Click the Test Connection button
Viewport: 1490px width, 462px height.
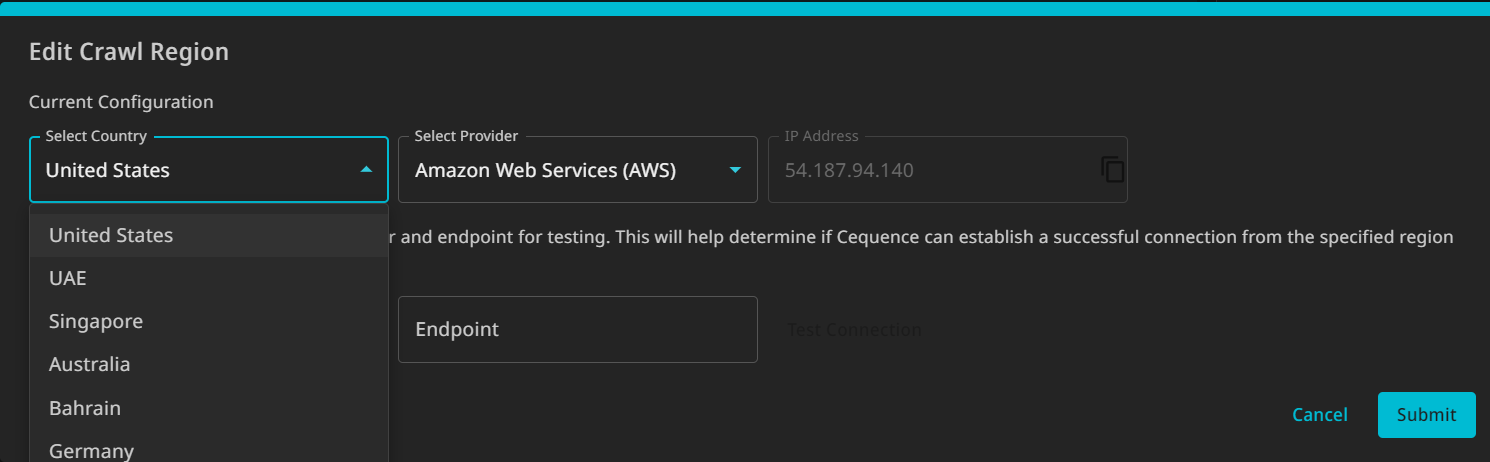click(x=854, y=329)
